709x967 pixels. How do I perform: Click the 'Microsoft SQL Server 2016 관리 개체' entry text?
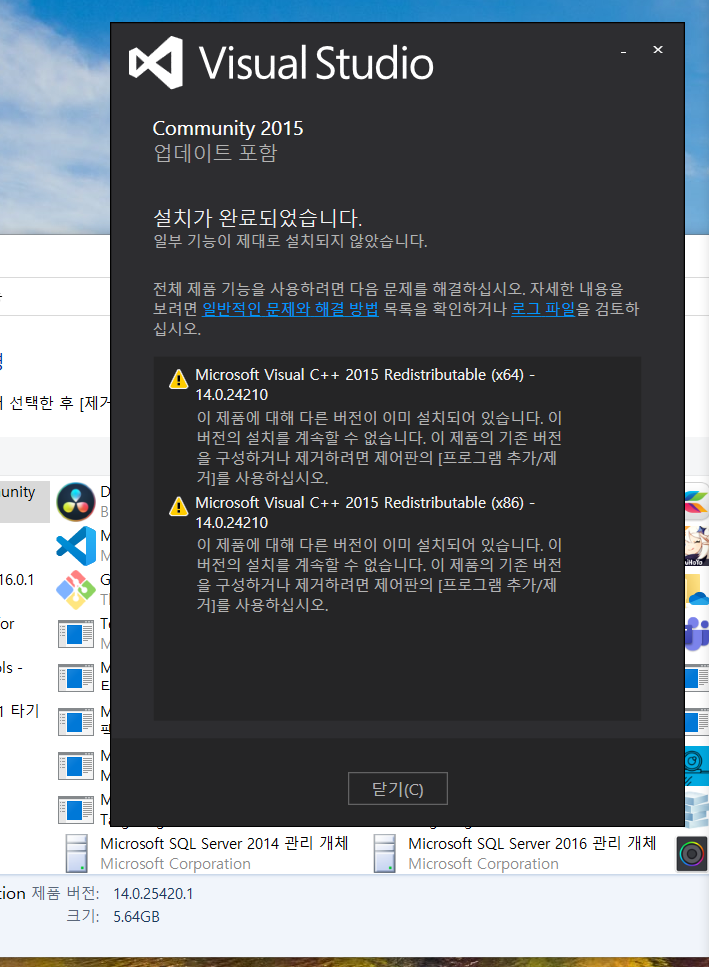[532, 843]
